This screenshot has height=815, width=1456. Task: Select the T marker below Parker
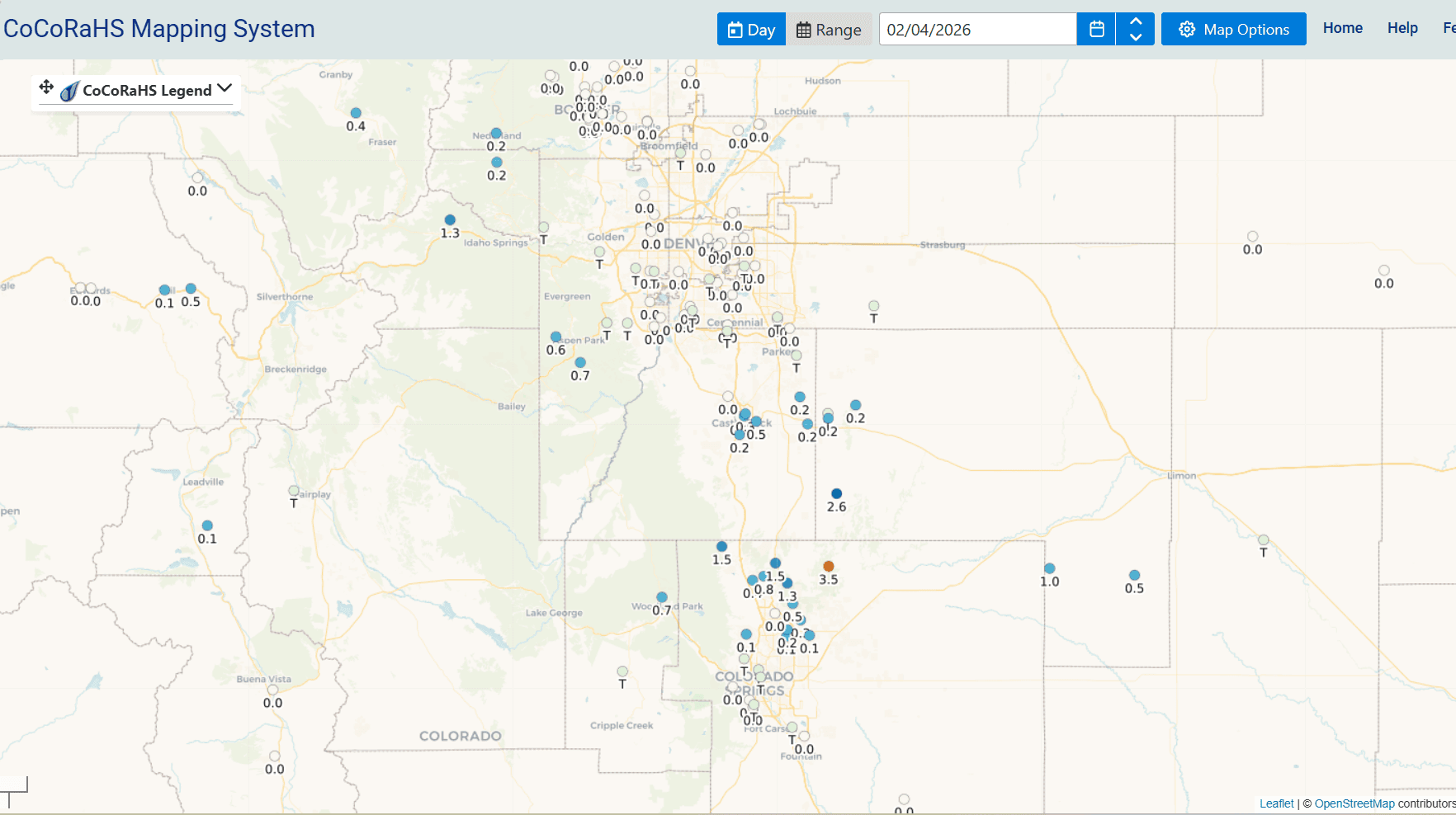click(797, 356)
